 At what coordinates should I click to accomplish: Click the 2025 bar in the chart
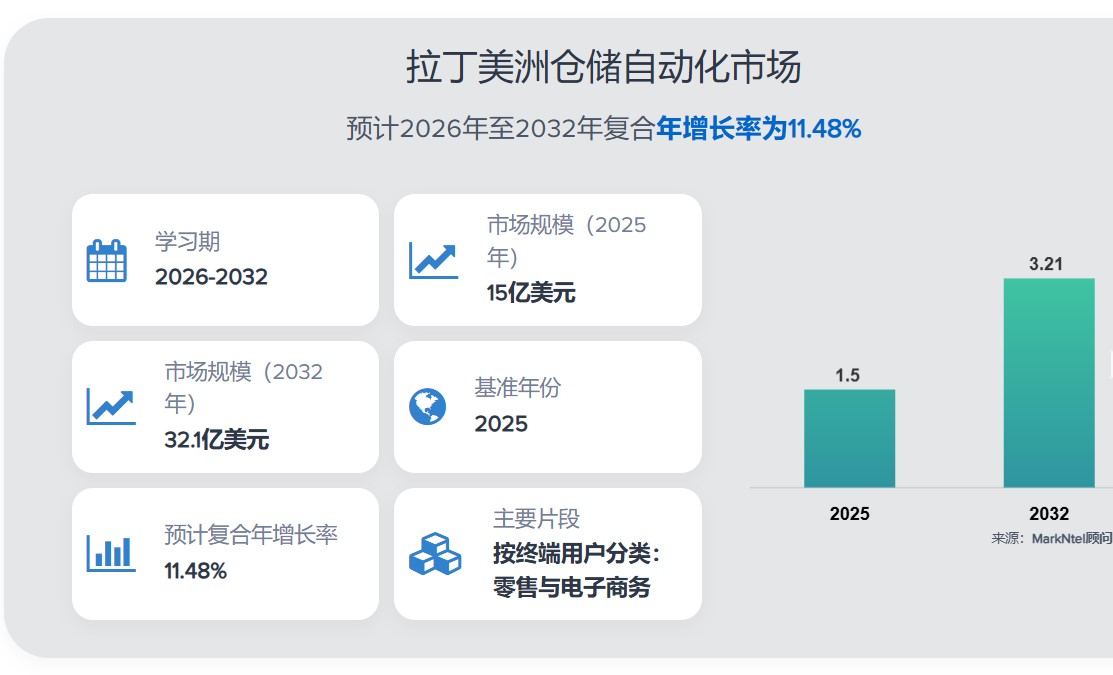850,438
